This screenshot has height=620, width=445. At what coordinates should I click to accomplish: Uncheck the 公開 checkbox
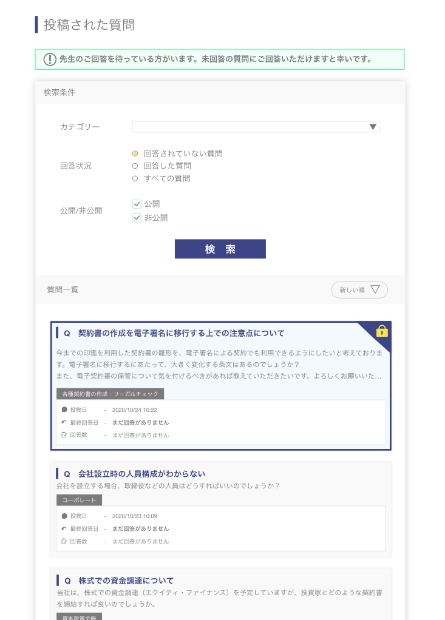[x=136, y=204]
